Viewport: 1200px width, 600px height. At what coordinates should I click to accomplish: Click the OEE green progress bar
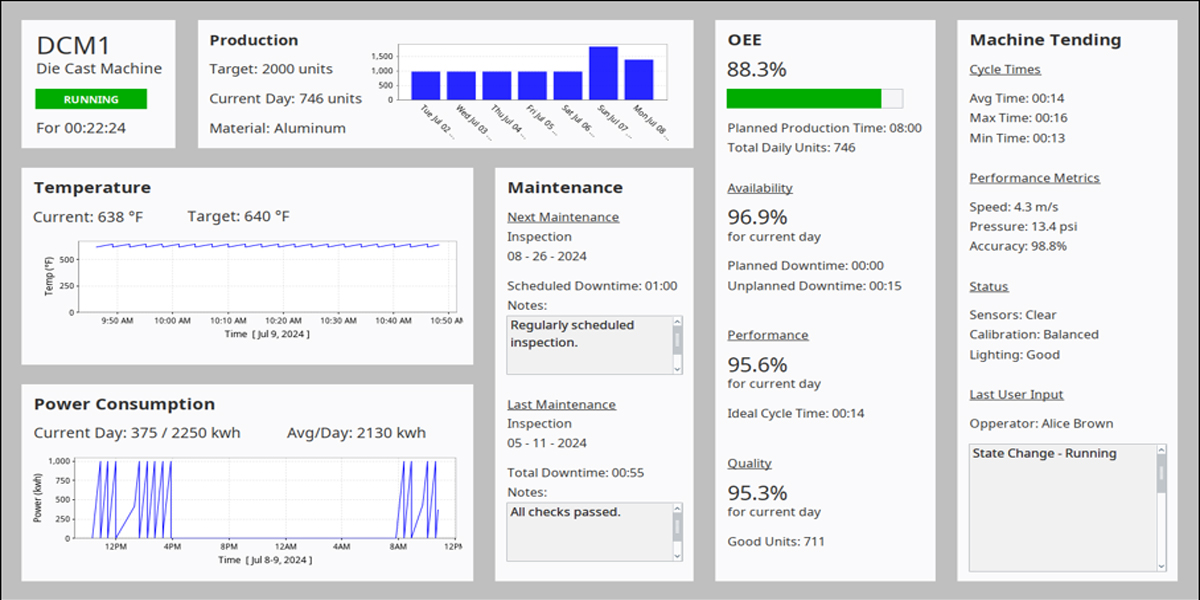pos(804,98)
